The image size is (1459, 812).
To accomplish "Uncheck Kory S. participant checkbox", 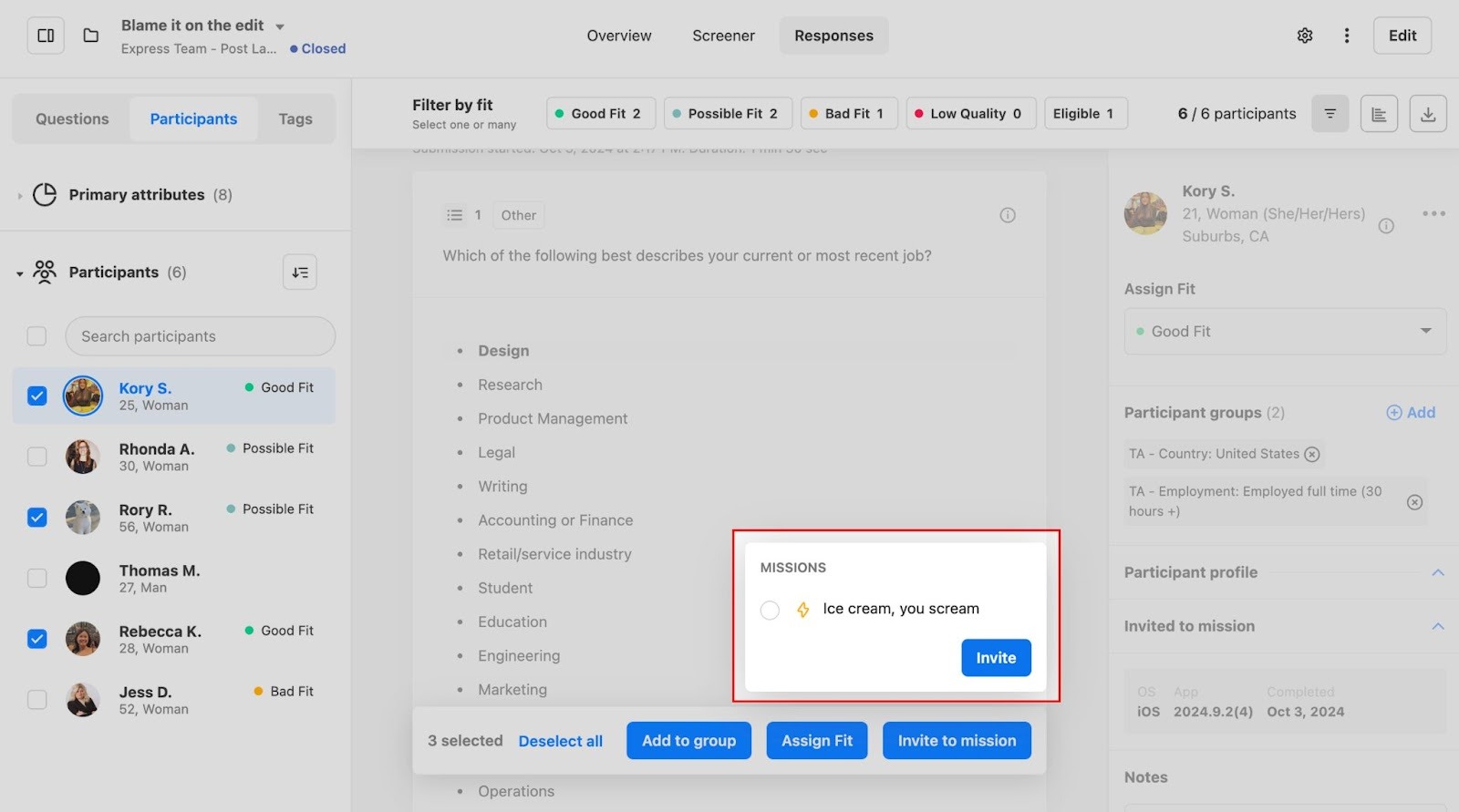I will 37,396.
